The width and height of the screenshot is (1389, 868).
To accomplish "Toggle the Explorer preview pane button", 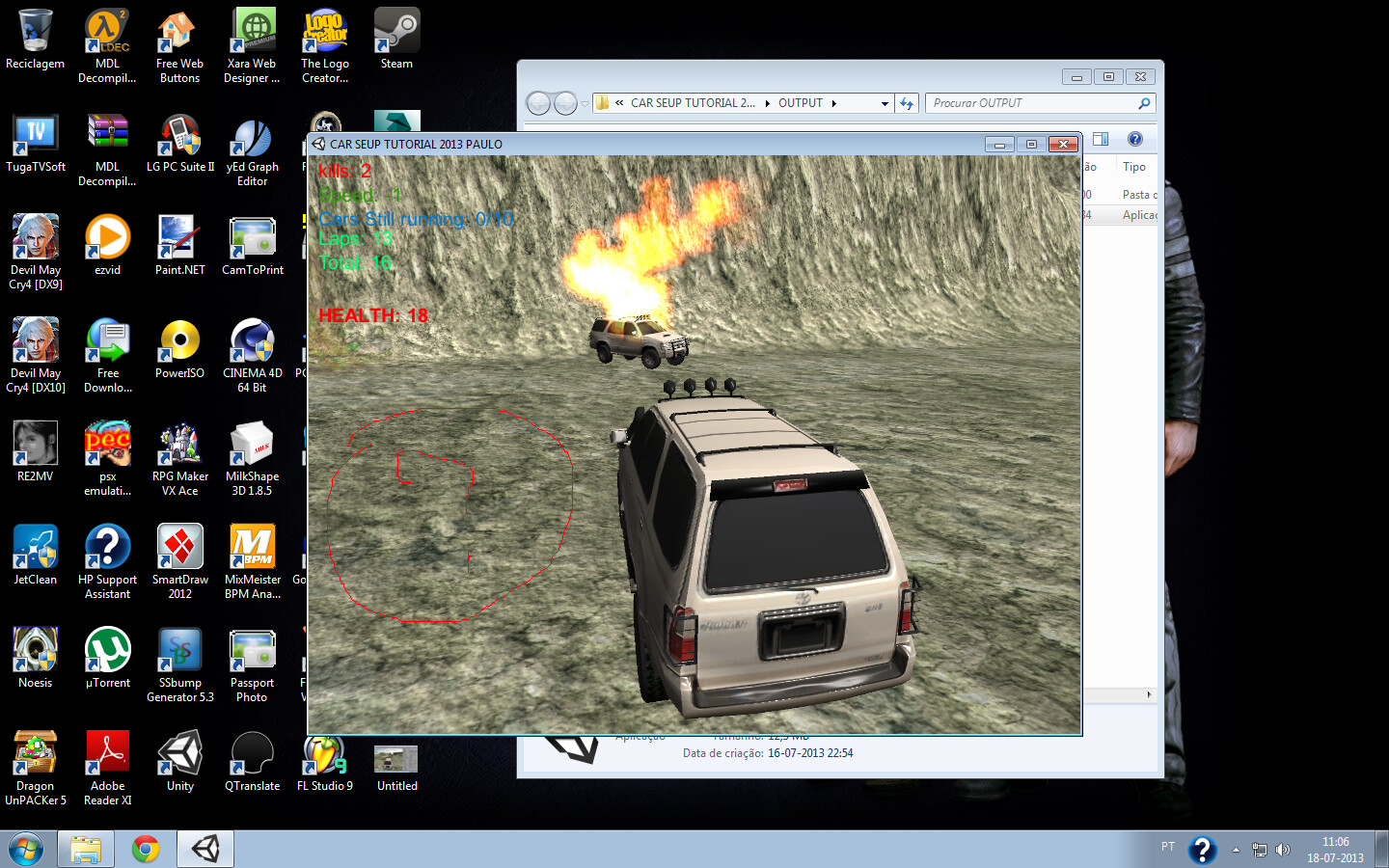I will tap(1101, 139).
